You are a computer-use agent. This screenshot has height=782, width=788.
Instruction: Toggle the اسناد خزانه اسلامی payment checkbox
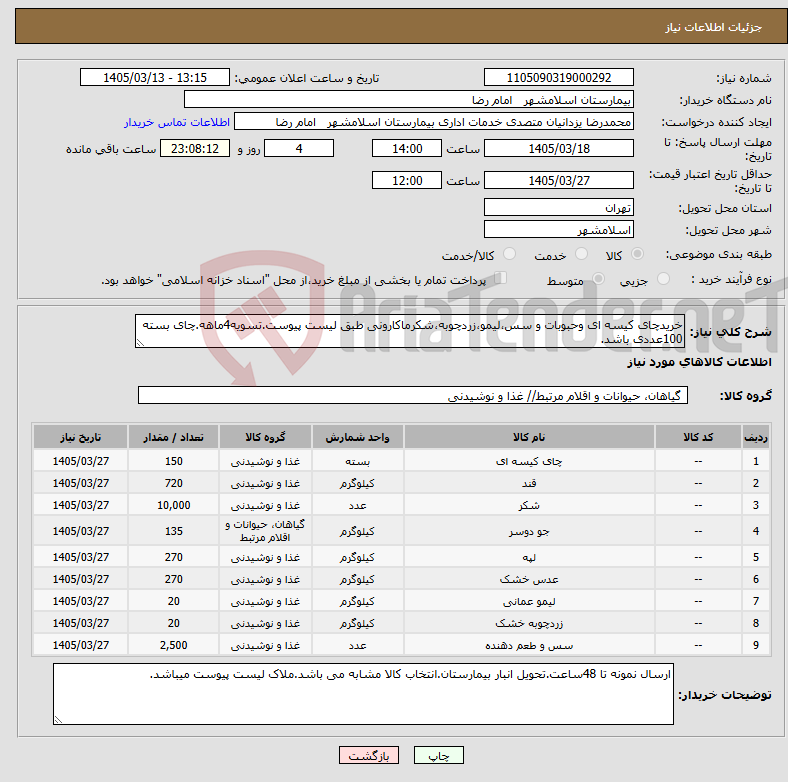(x=501, y=278)
